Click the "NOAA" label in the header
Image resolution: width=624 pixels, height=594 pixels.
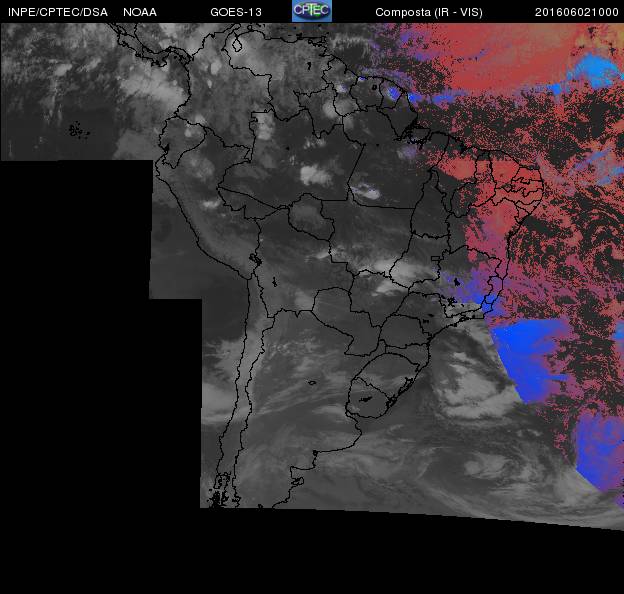pos(140,12)
